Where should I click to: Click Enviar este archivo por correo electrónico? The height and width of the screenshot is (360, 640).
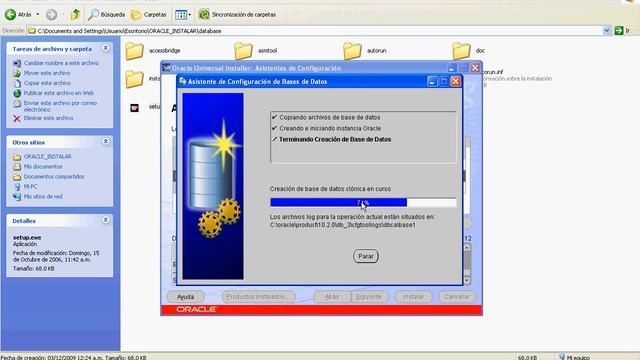(60, 106)
